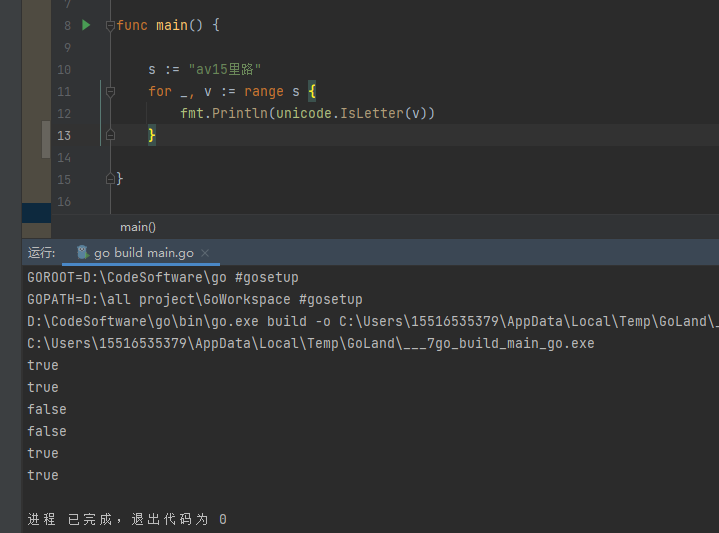The height and width of the screenshot is (533, 719).
Task: Click the first 'true' console output
Action: click(x=43, y=366)
